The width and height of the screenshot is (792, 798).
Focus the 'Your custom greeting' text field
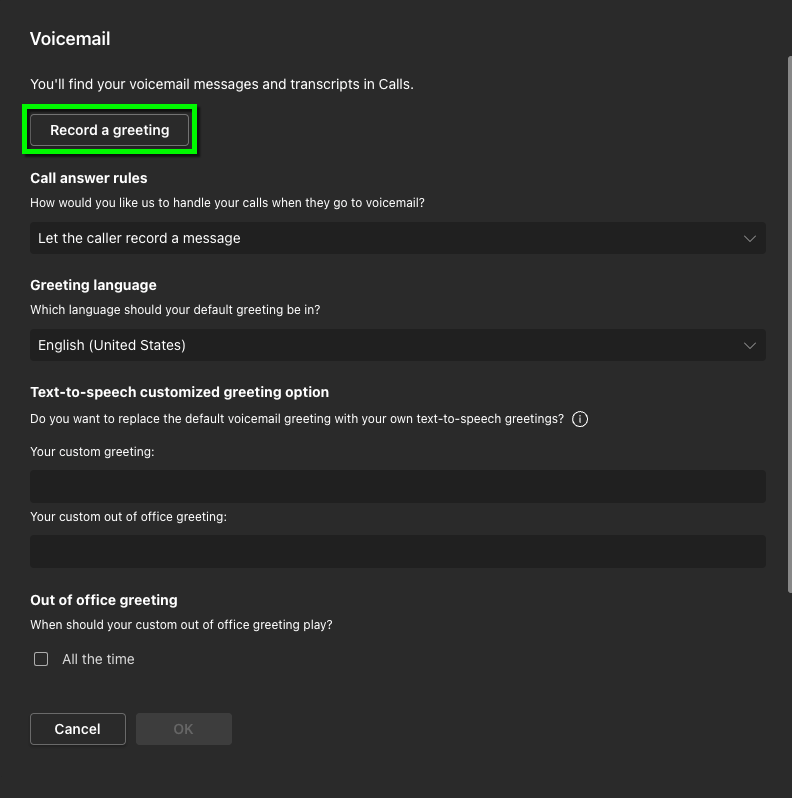[398, 487]
